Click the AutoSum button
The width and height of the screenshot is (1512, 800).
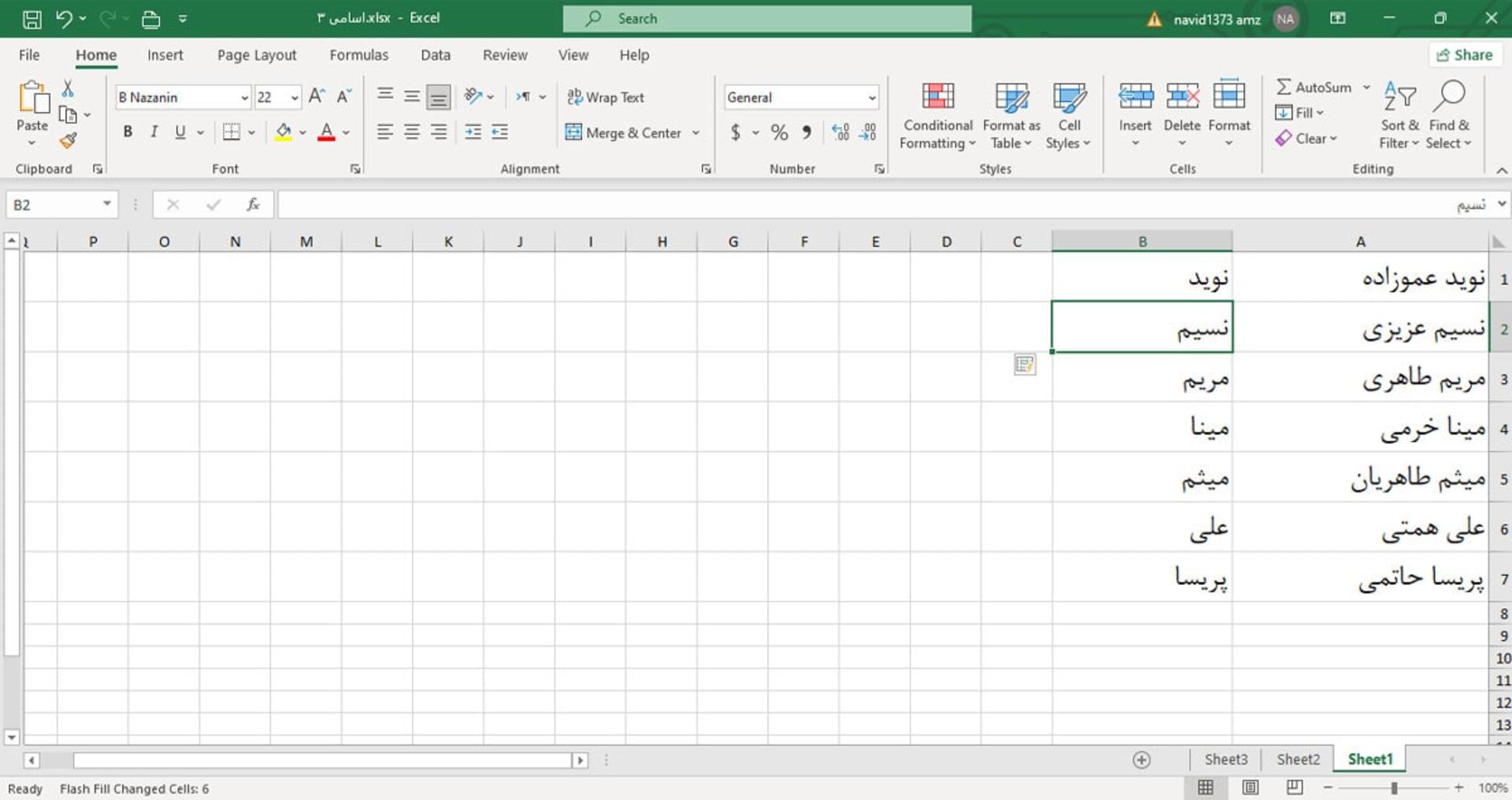click(1314, 87)
